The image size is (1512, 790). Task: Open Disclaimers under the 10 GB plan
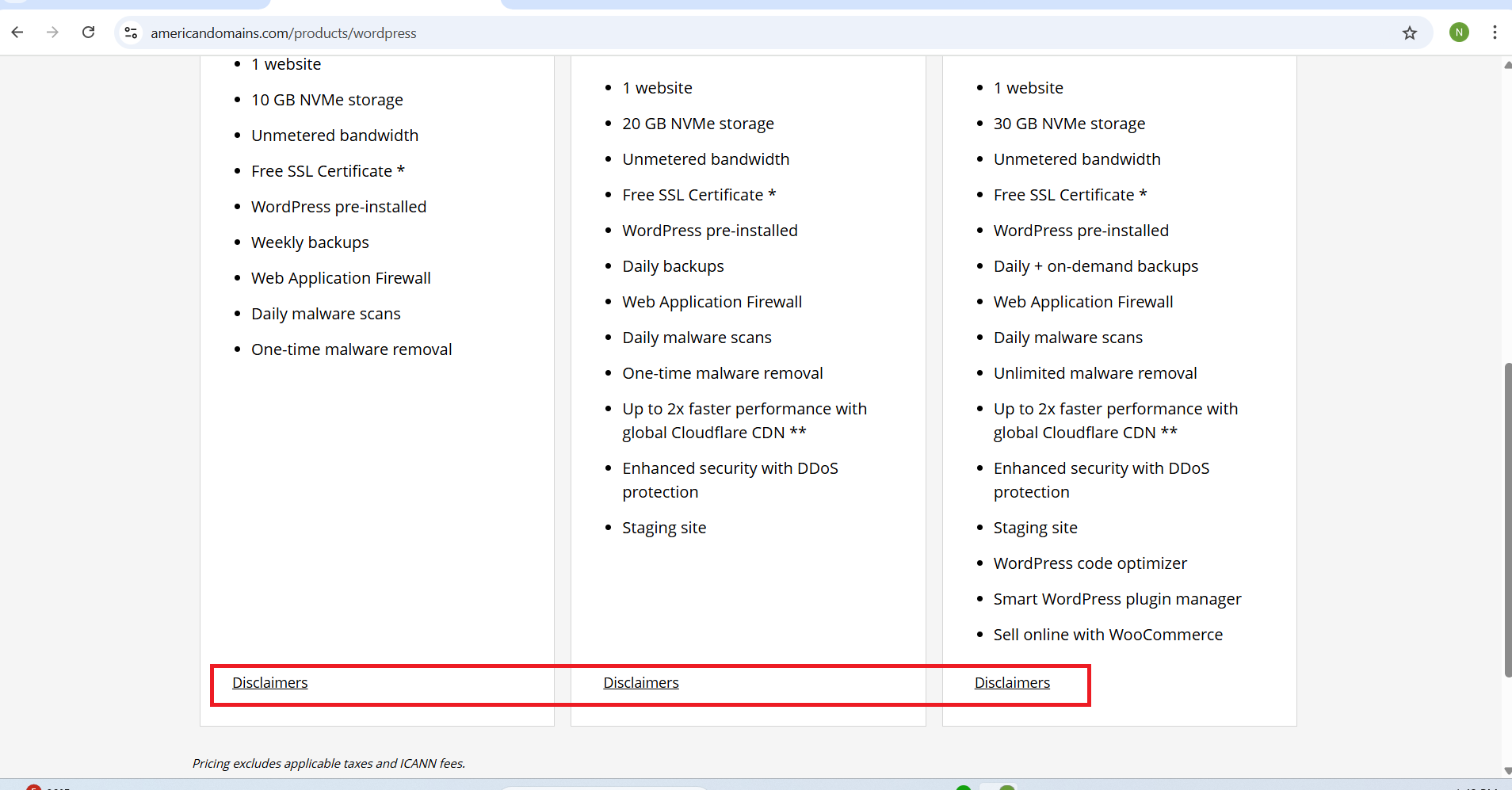click(x=269, y=683)
